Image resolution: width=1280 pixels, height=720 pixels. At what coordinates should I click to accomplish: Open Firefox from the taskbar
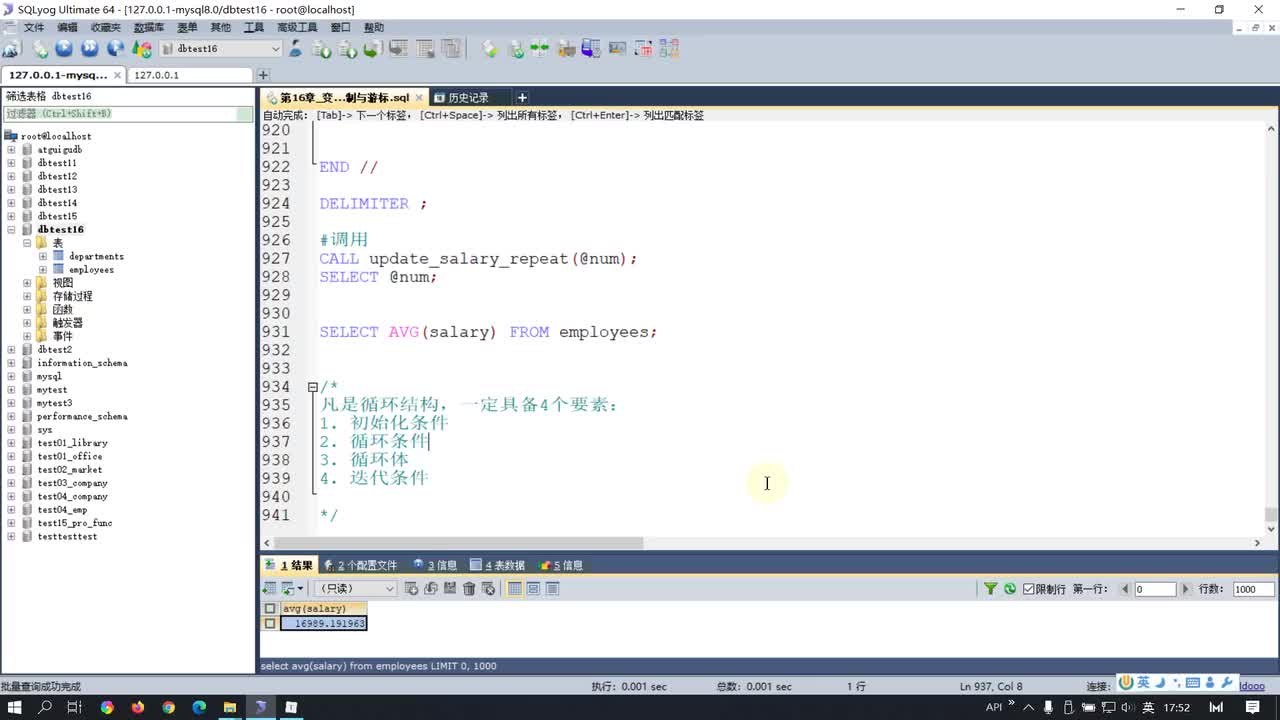pos(137,707)
